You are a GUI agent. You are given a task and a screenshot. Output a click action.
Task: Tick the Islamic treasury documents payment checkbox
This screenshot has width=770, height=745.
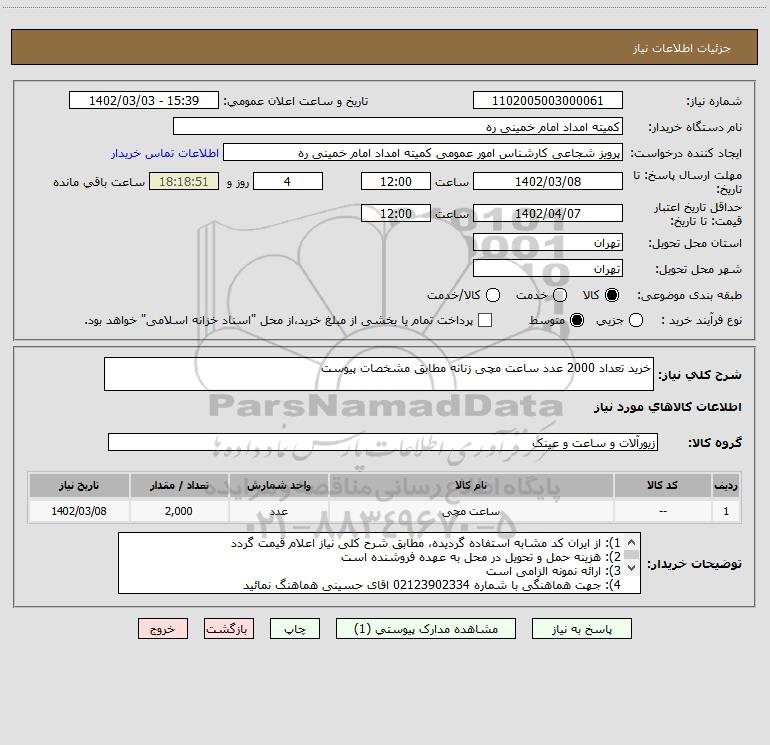[485, 320]
